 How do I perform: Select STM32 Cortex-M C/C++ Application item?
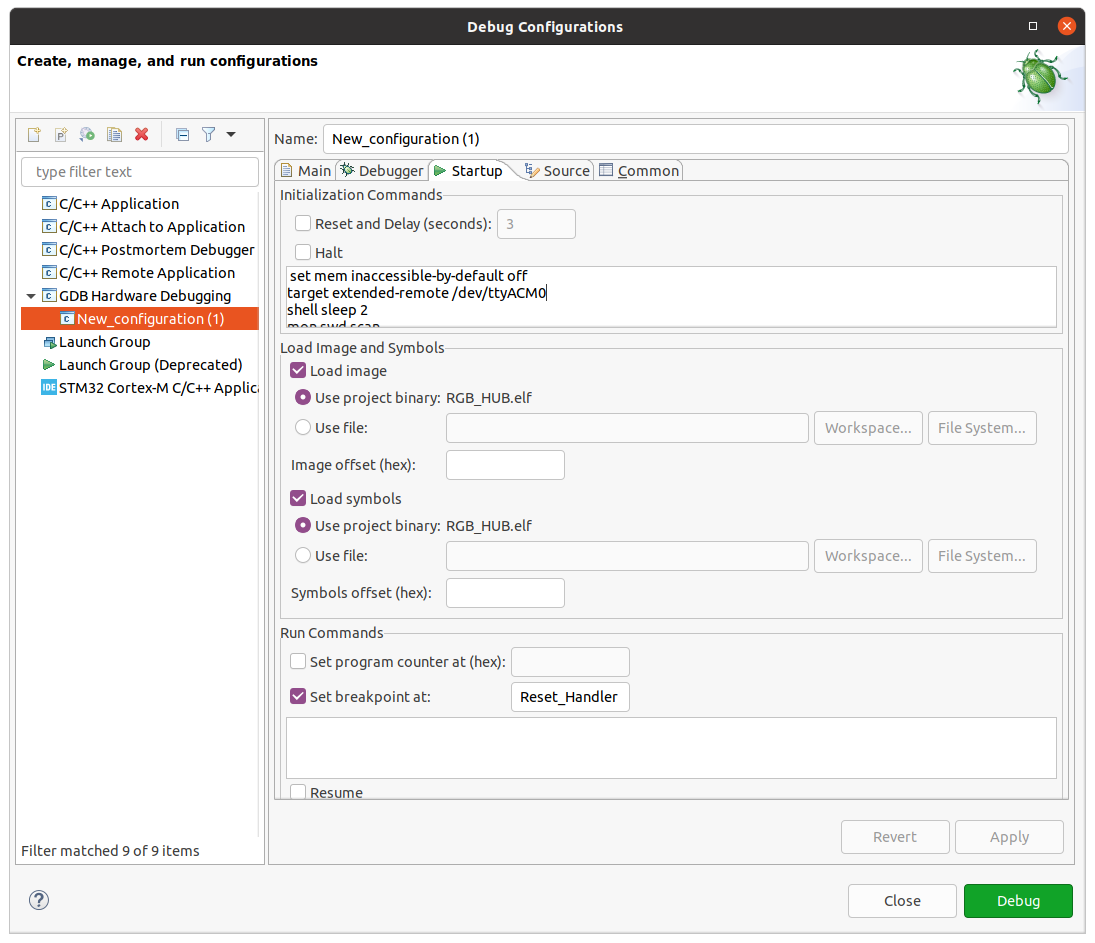[150, 388]
